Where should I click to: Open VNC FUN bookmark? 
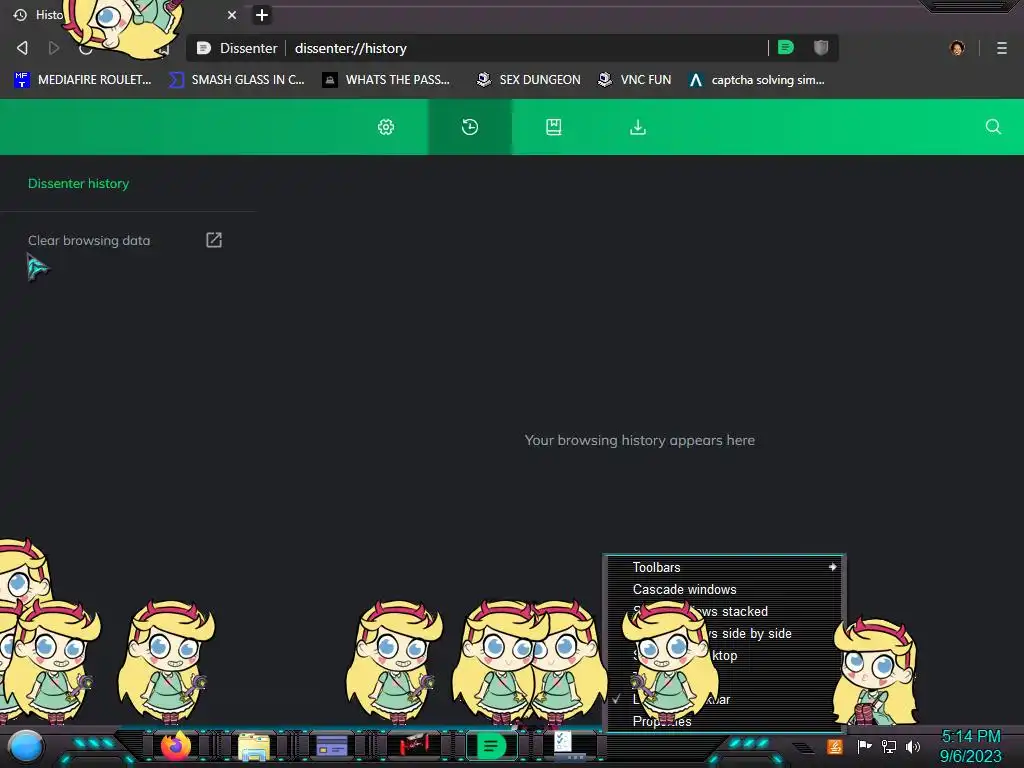pyautogui.click(x=635, y=80)
